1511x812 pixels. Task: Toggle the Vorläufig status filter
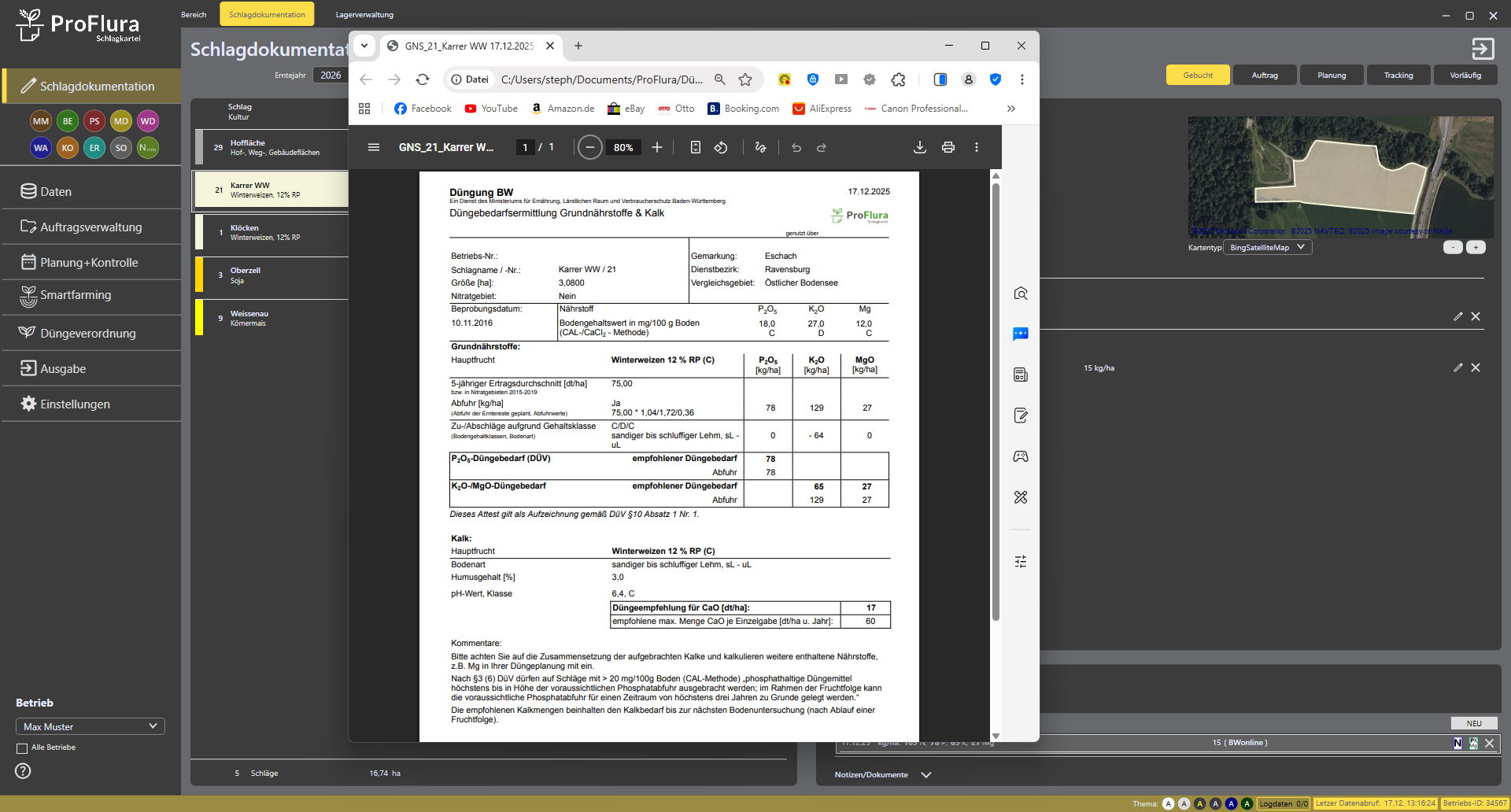point(1465,76)
